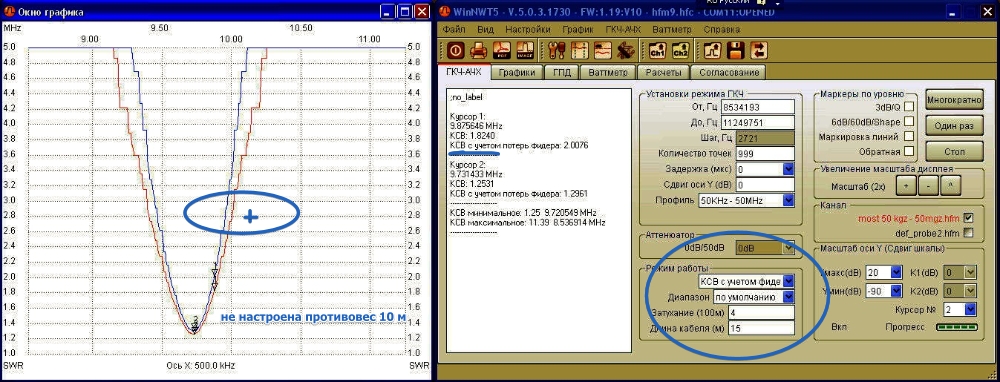Open the 'Диапазон' по умолчанию dropdown

pyautogui.click(x=788, y=297)
